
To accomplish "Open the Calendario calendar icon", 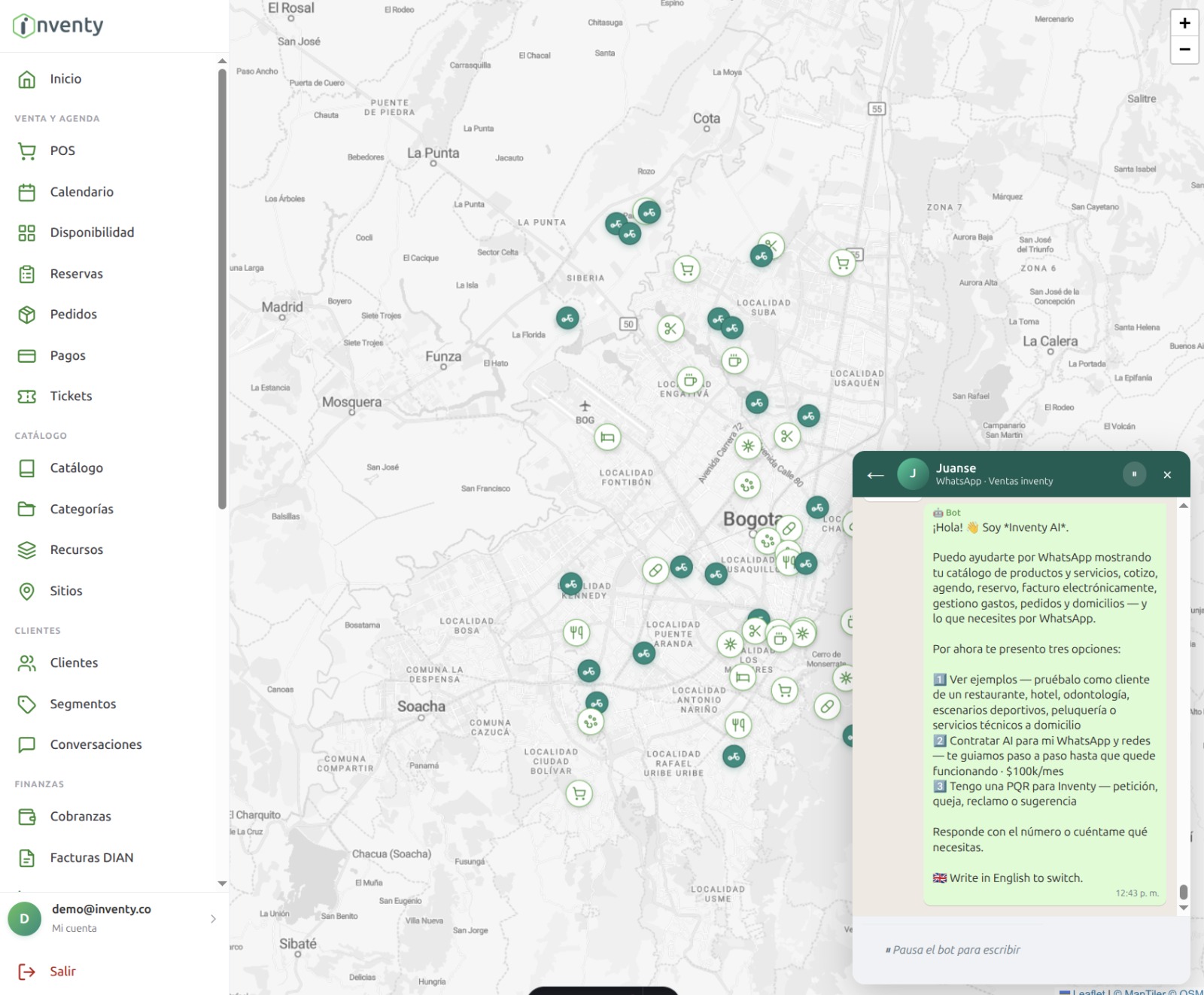I will pos(27,192).
